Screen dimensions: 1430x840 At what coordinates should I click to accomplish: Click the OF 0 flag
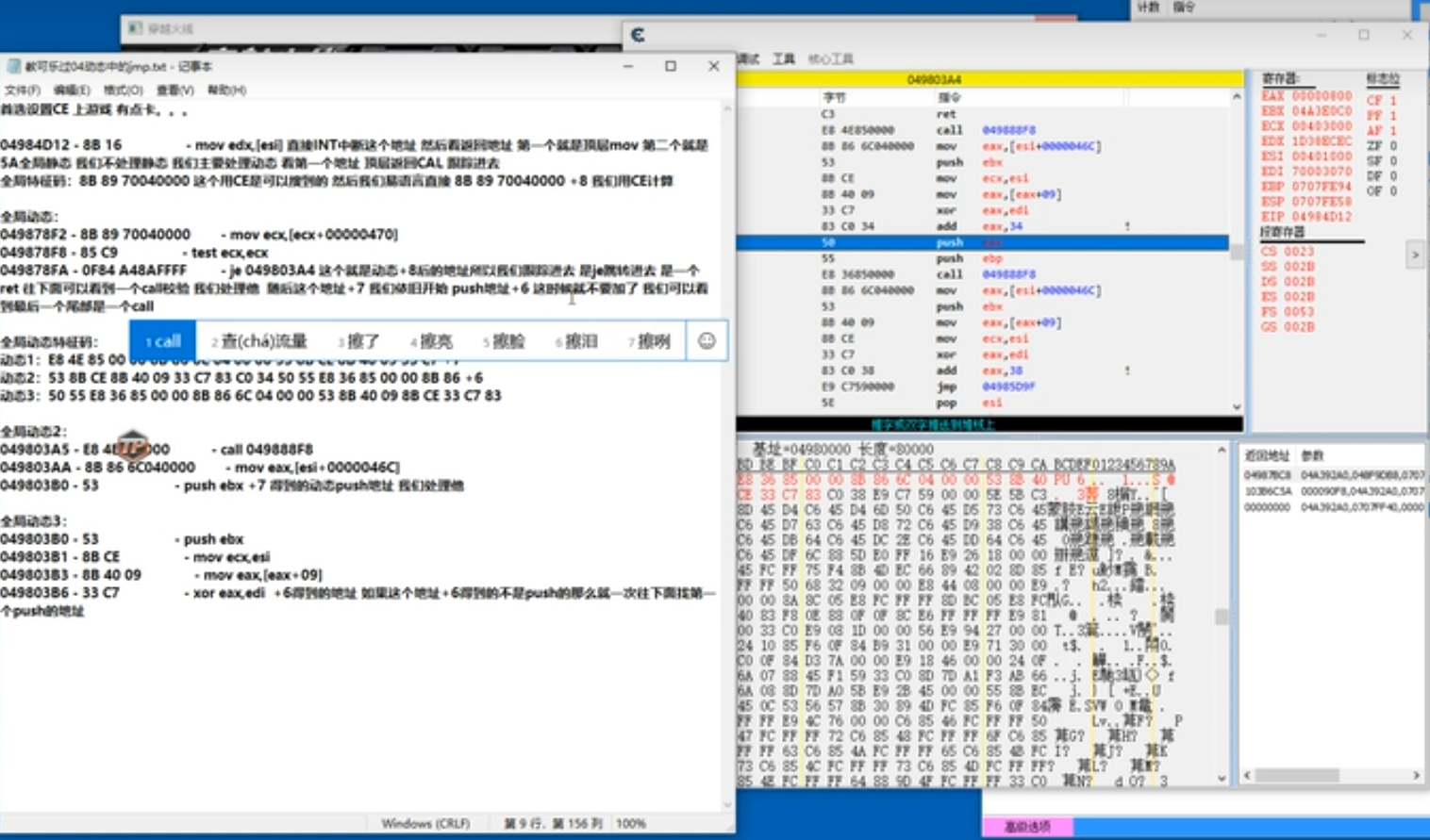[x=1382, y=191]
